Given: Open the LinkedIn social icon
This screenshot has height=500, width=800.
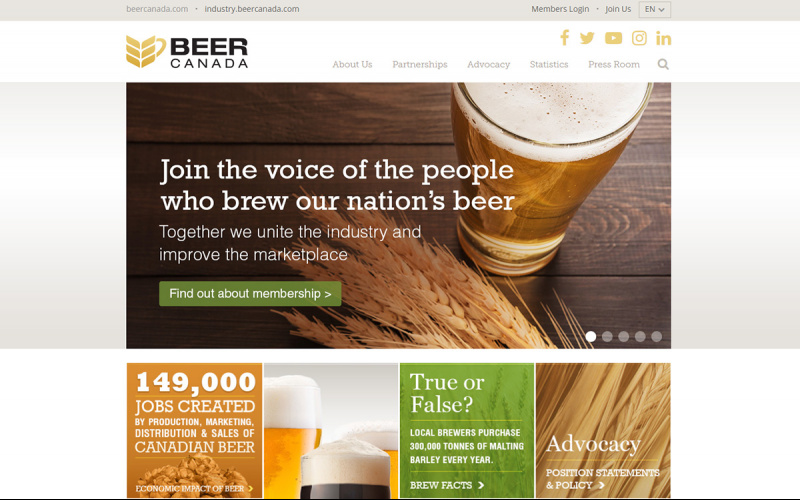Looking at the screenshot, I should (x=663, y=38).
